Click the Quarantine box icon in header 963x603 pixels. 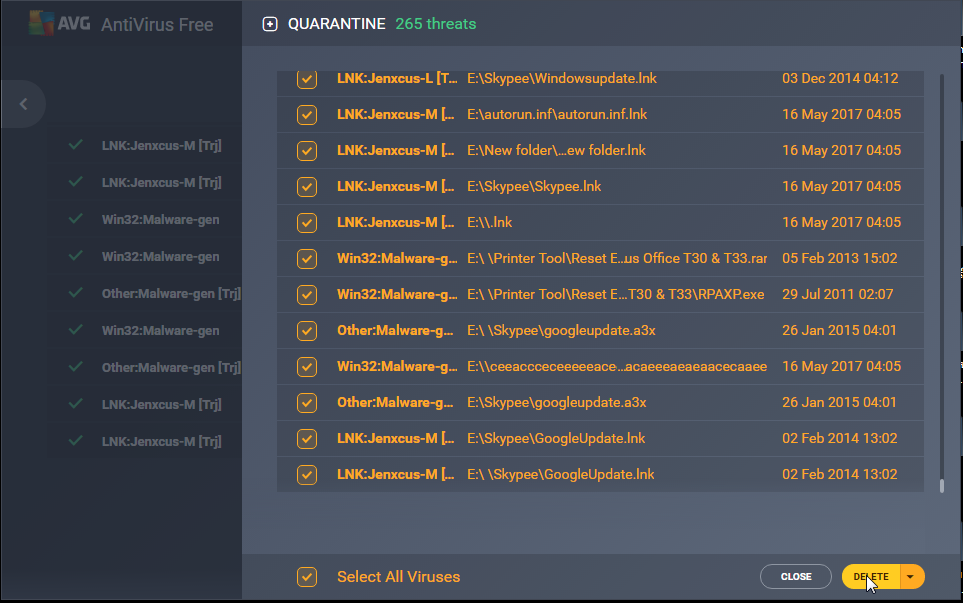pos(270,24)
